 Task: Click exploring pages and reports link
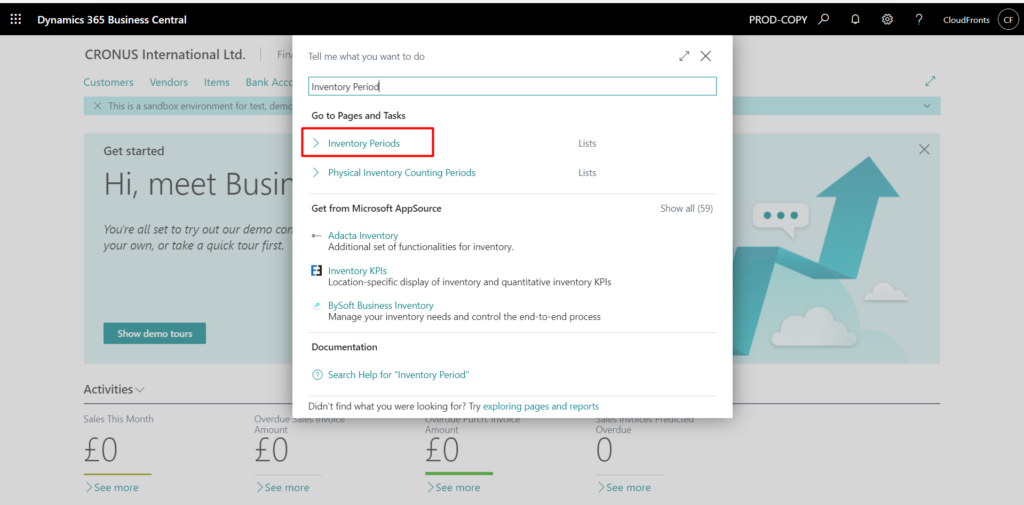[x=541, y=406]
